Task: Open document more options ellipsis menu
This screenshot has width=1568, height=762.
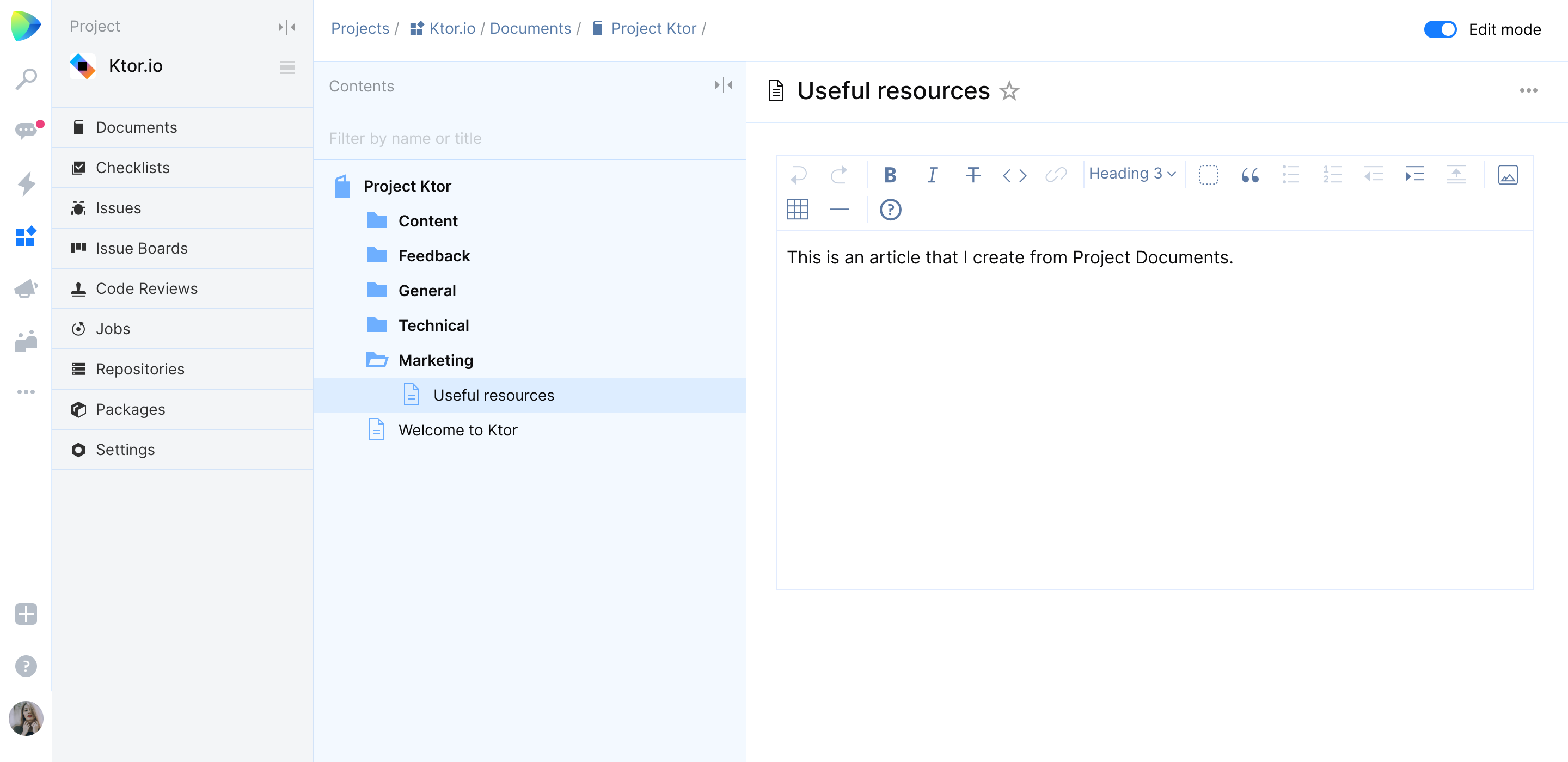Action: pyautogui.click(x=1528, y=90)
